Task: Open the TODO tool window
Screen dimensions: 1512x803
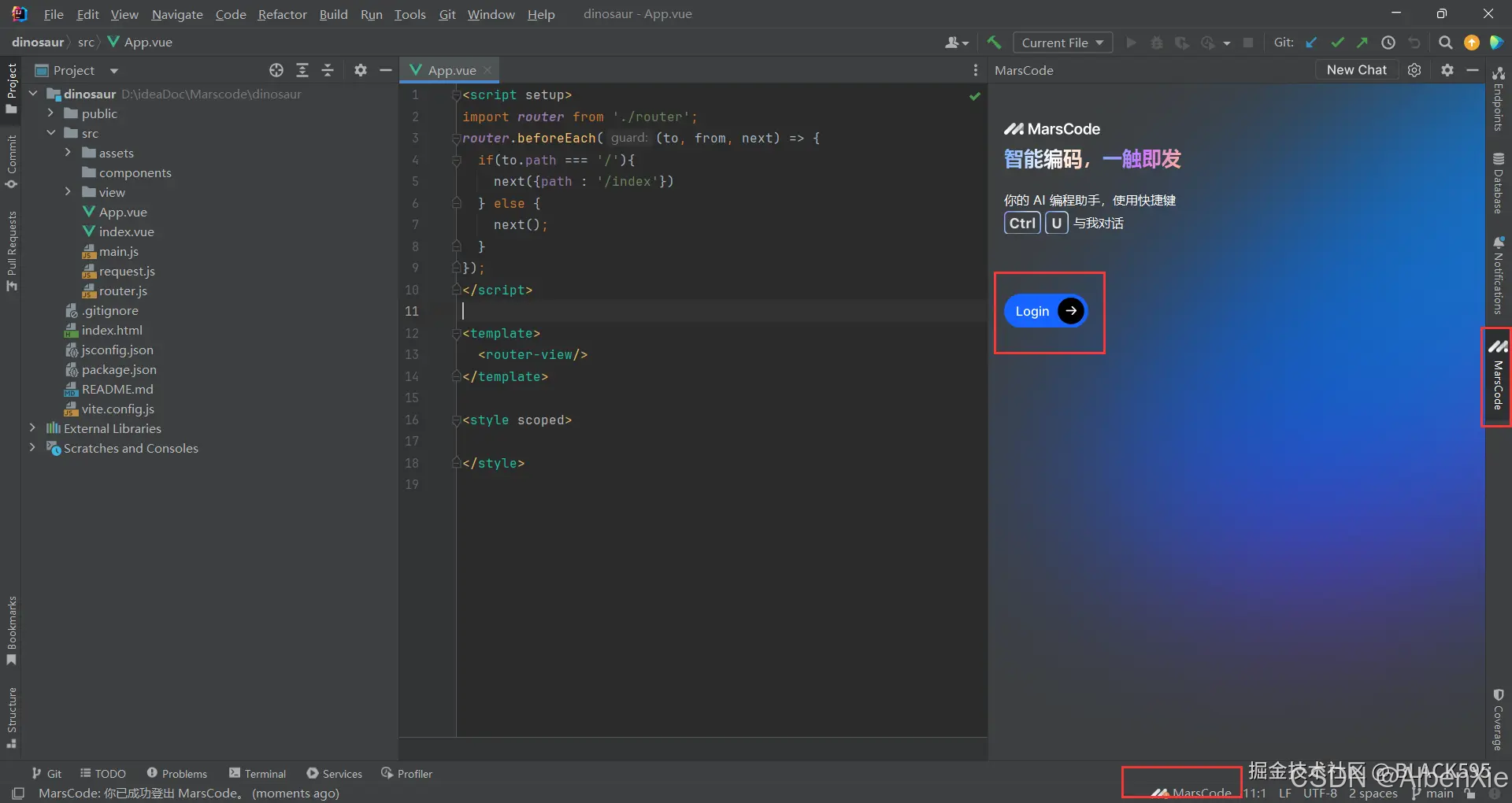Action: click(x=103, y=774)
